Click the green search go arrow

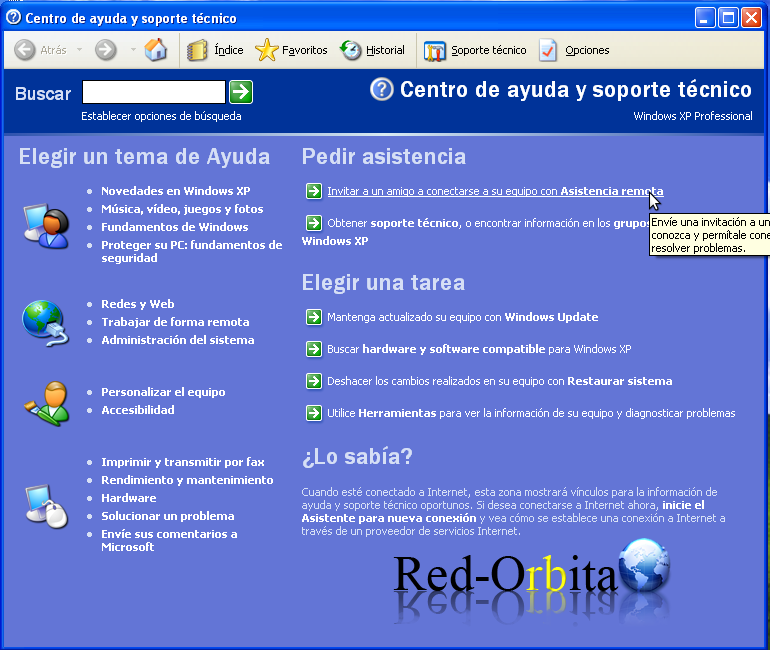coord(241,92)
